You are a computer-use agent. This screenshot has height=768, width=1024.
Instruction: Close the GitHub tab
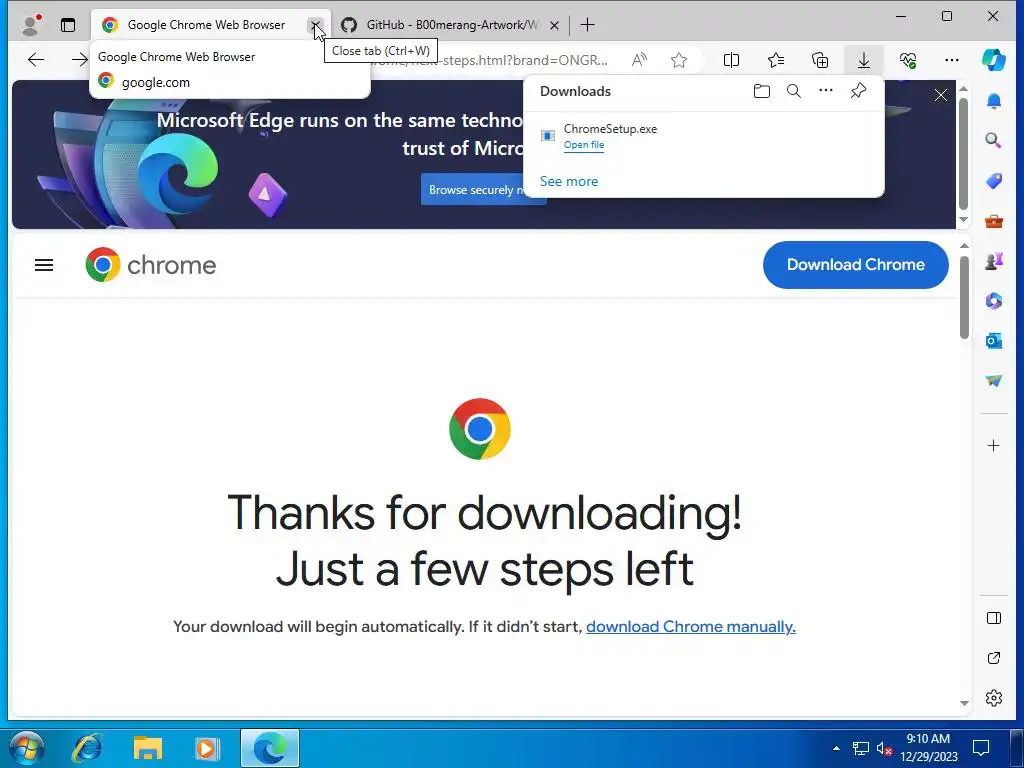pyautogui.click(x=554, y=25)
